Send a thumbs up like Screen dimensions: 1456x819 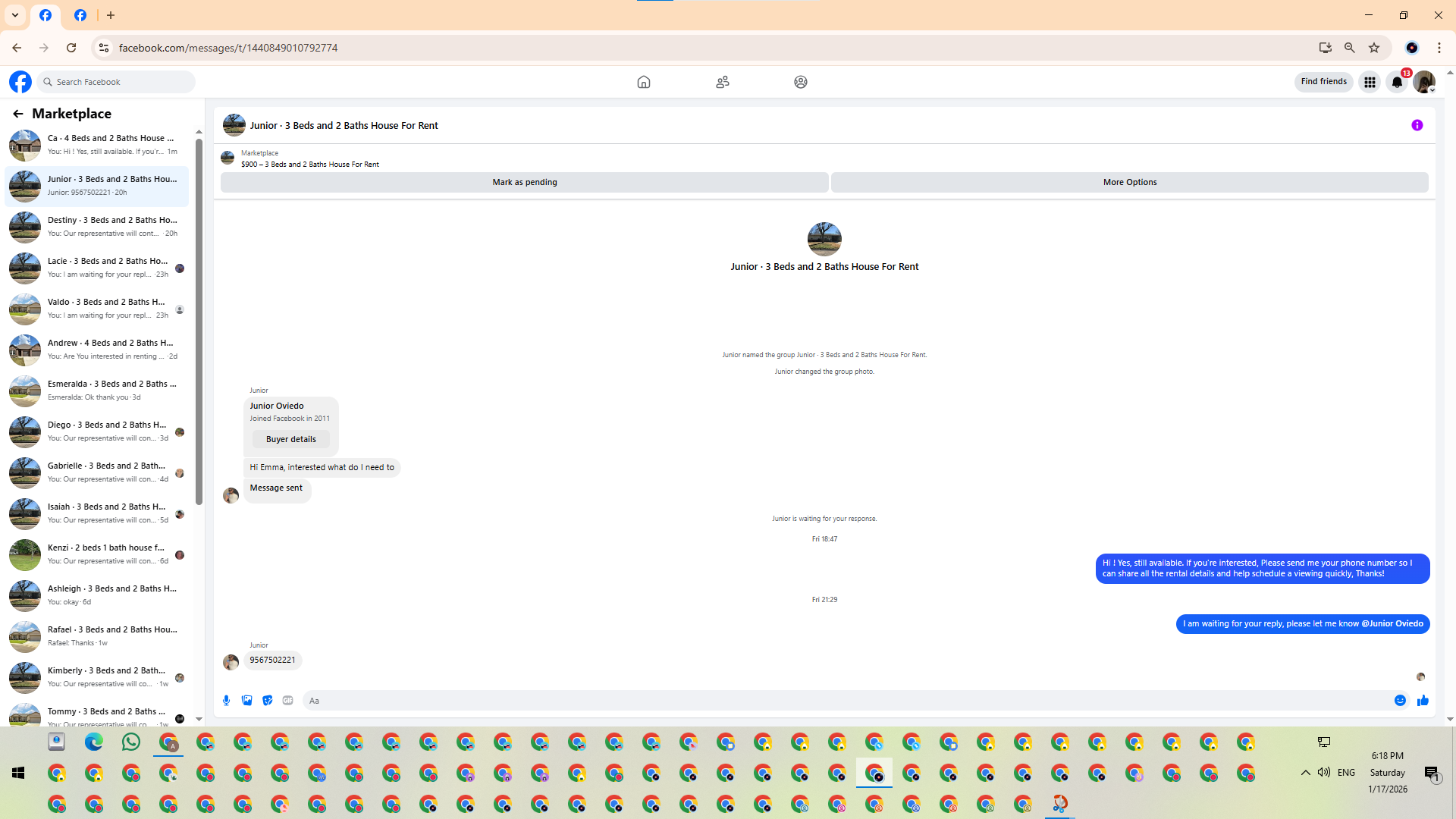click(1423, 701)
